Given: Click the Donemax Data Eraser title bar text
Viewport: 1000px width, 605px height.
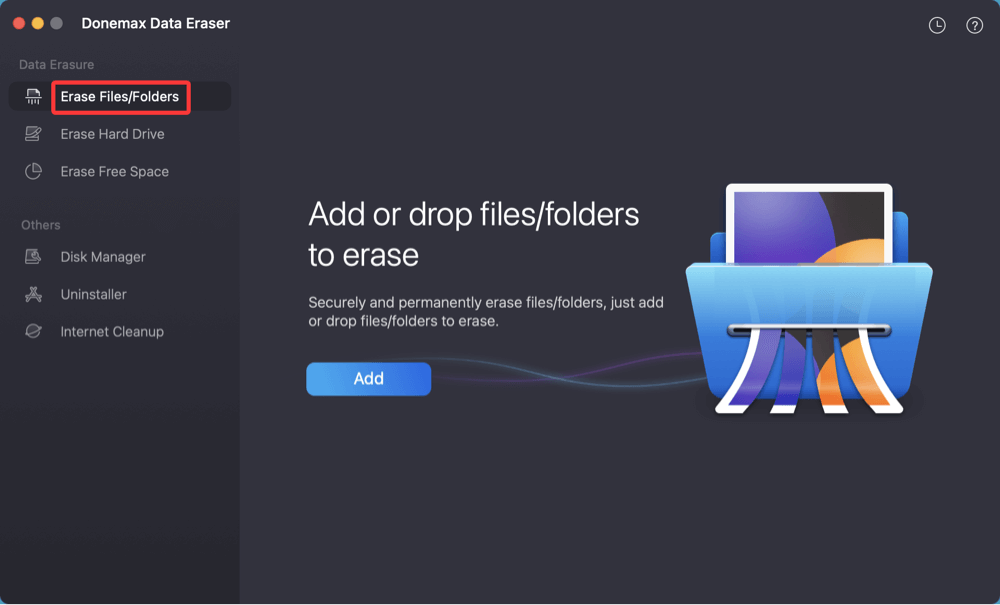Looking at the screenshot, I should tap(155, 21).
